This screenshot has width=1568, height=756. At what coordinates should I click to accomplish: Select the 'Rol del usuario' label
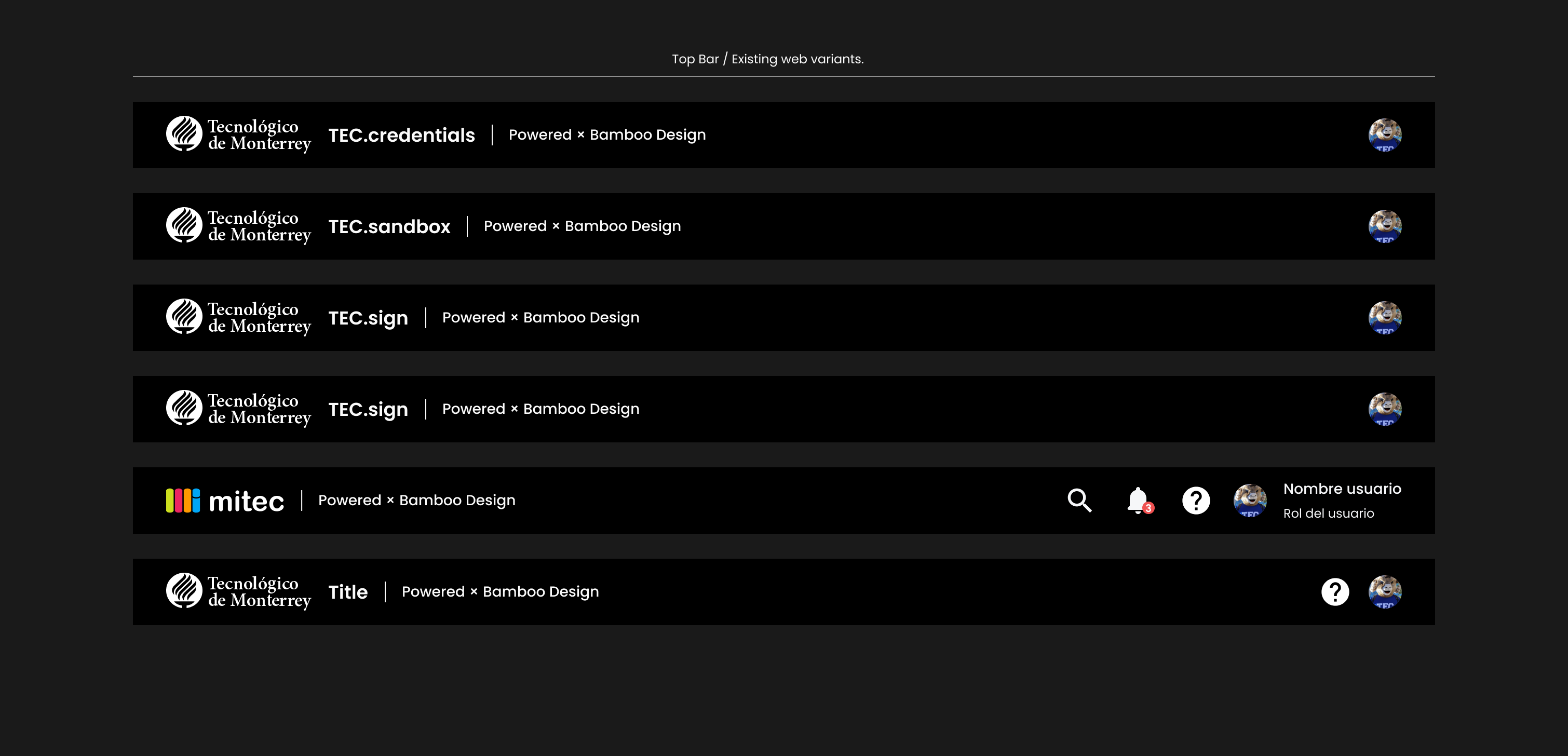(x=1328, y=513)
